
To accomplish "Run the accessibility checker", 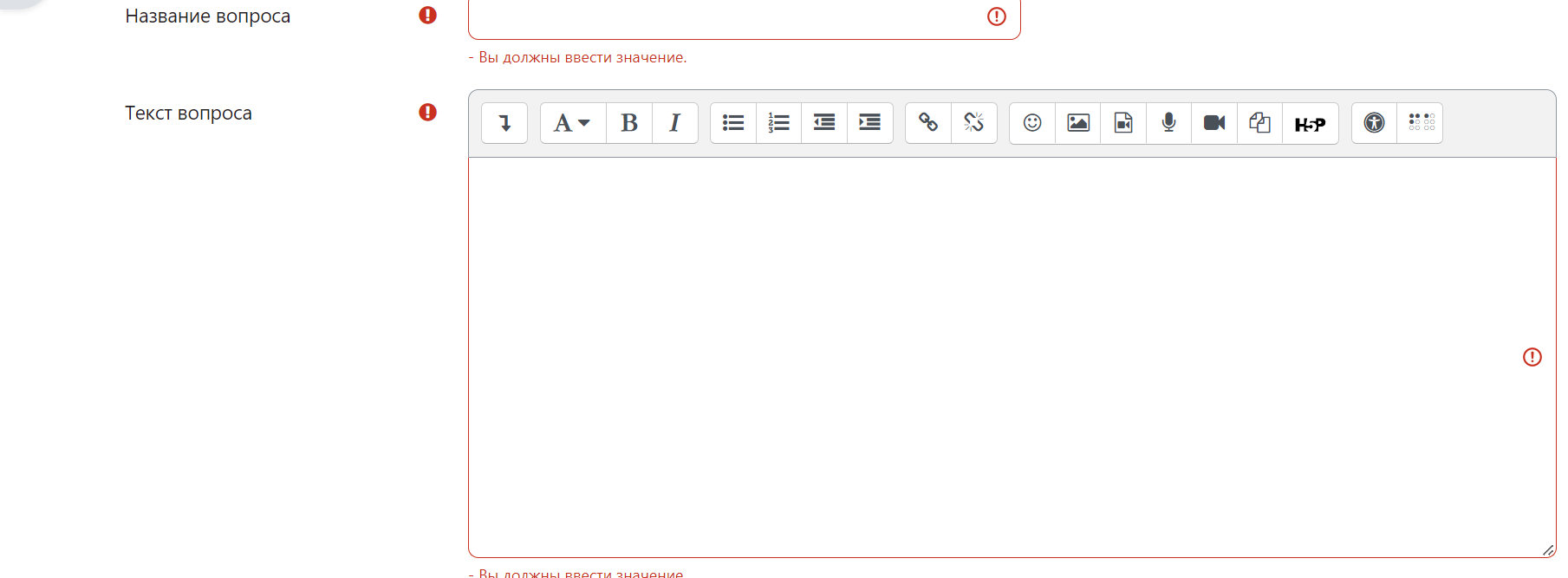I will (1374, 123).
